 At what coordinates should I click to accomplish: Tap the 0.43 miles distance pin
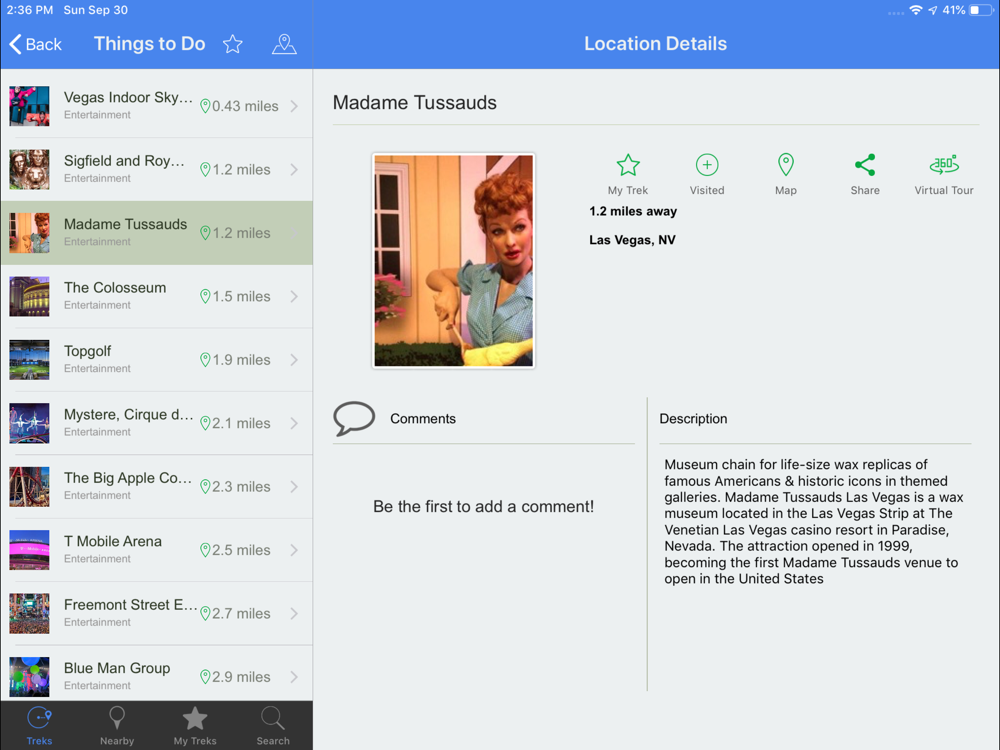click(205, 106)
